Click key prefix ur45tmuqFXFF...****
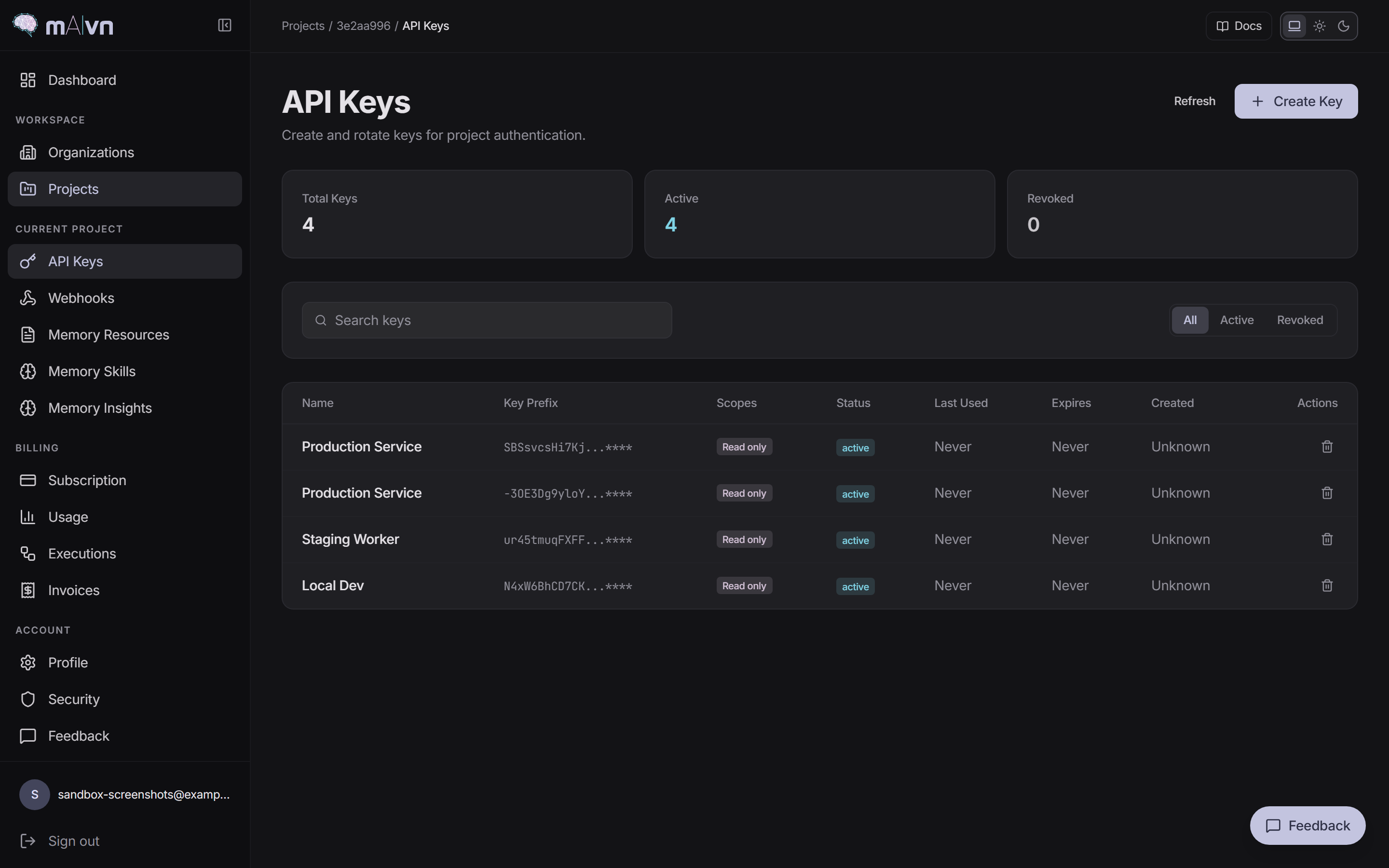This screenshot has height=868, width=1389. (x=568, y=540)
